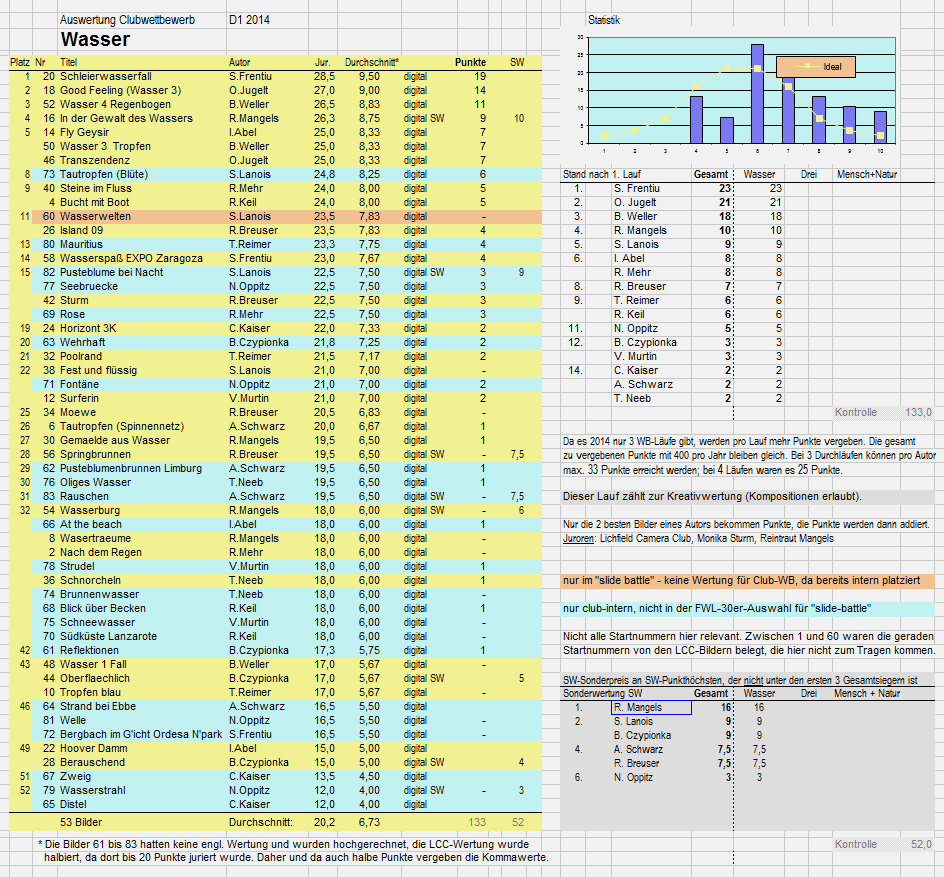Click the 'Distel' title cell
The width and height of the screenshot is (944, 877).
73,804
